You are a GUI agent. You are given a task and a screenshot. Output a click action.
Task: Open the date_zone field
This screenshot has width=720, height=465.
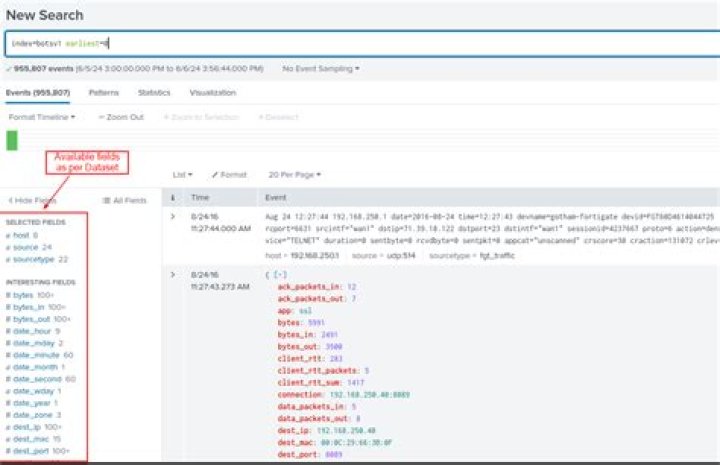(33, 415)
